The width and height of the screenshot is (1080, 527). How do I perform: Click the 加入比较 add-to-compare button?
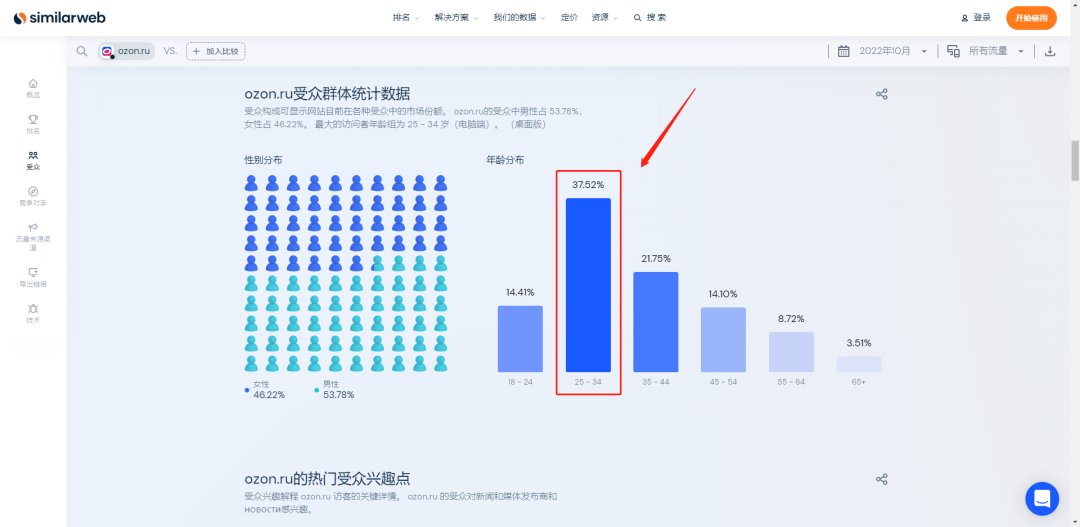tap(216, 51)
